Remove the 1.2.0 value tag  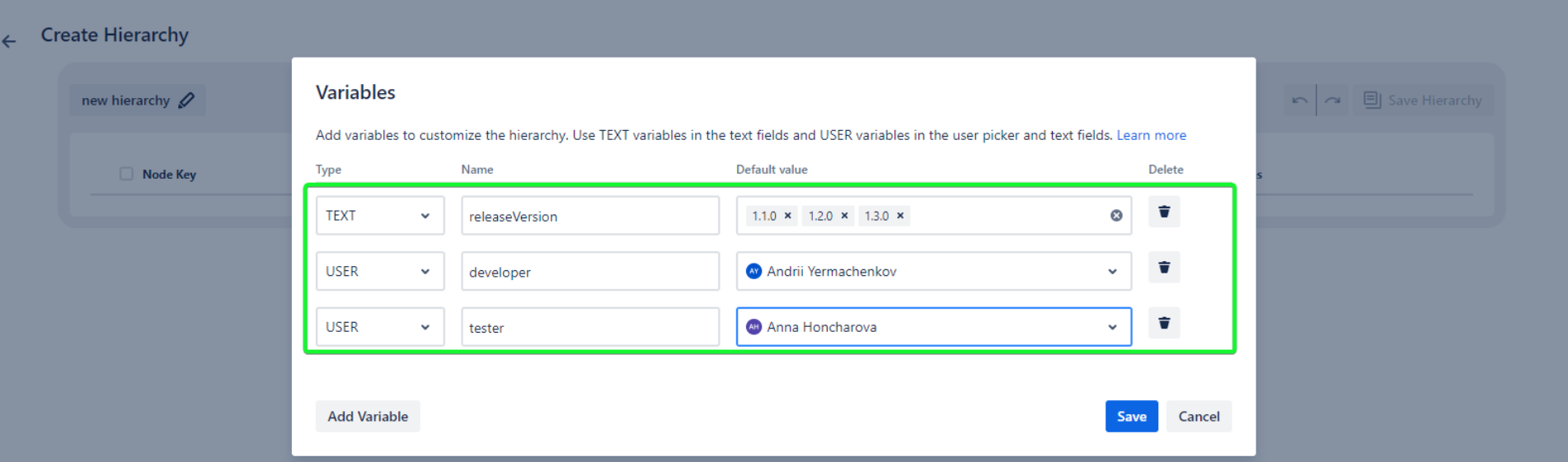(844, 216)
